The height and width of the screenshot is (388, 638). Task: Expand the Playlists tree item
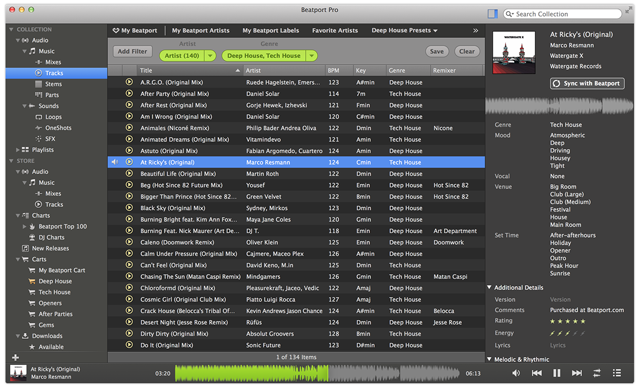(17, 150)
